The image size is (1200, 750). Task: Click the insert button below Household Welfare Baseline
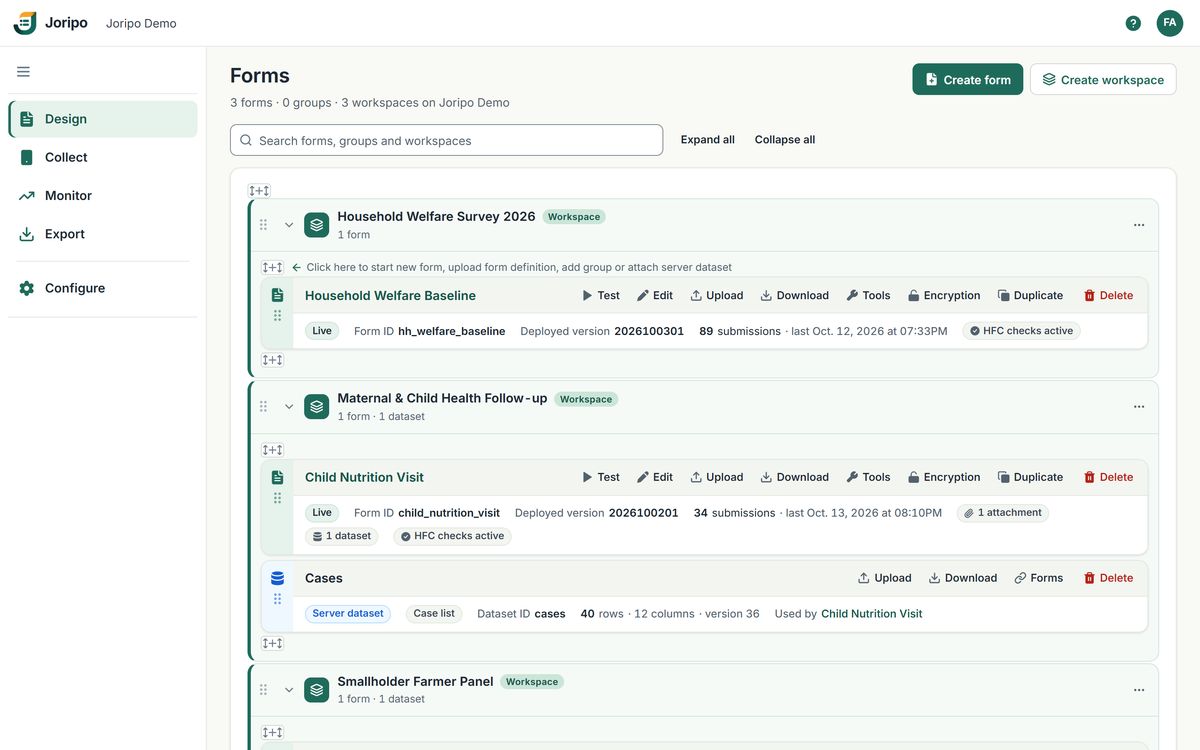(x=272, y=360)
